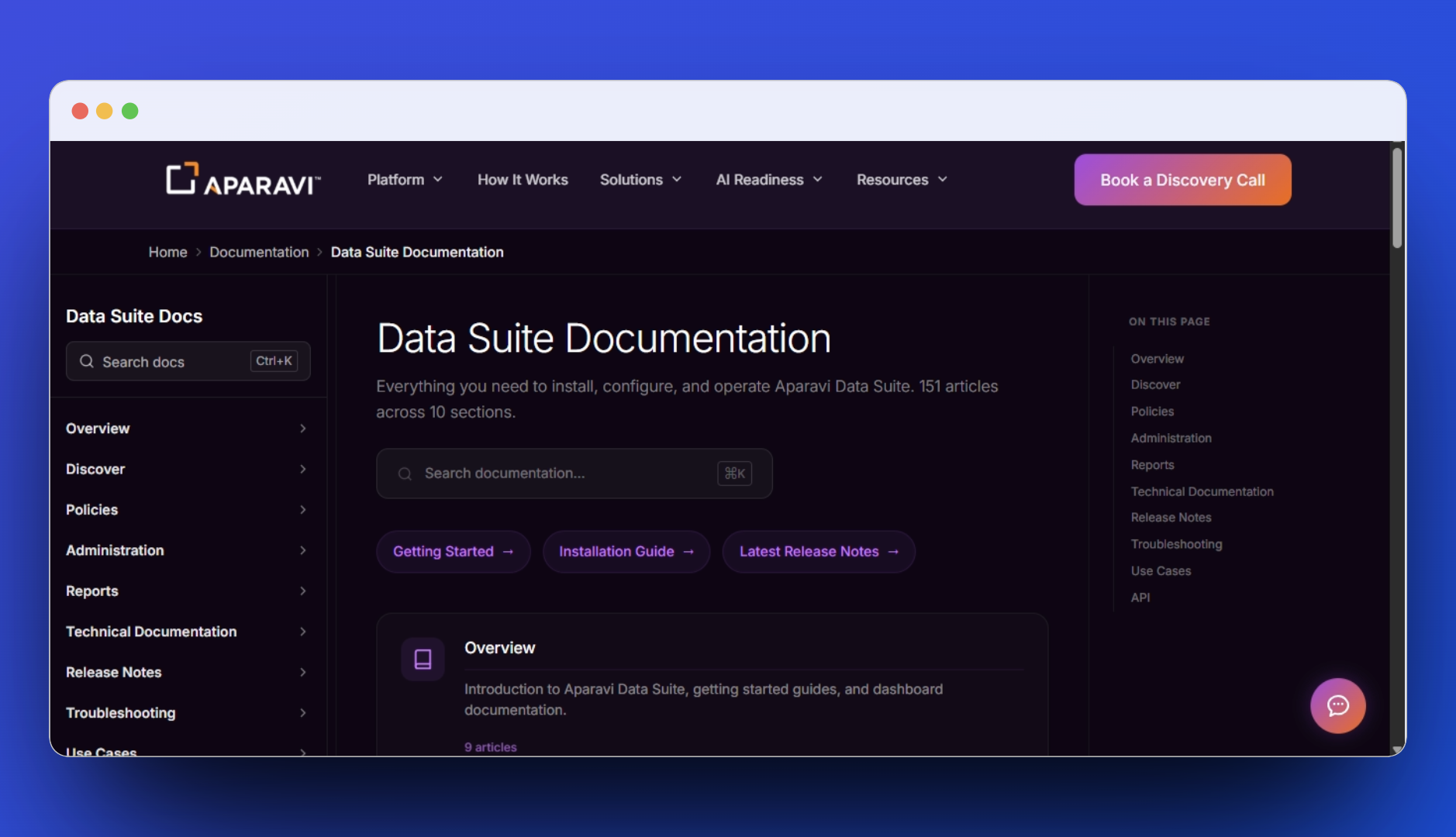The height and width of the screenshot is (837, 1456).
Task: Jump to API in On This Page
Action: (x=1140, y=598)
